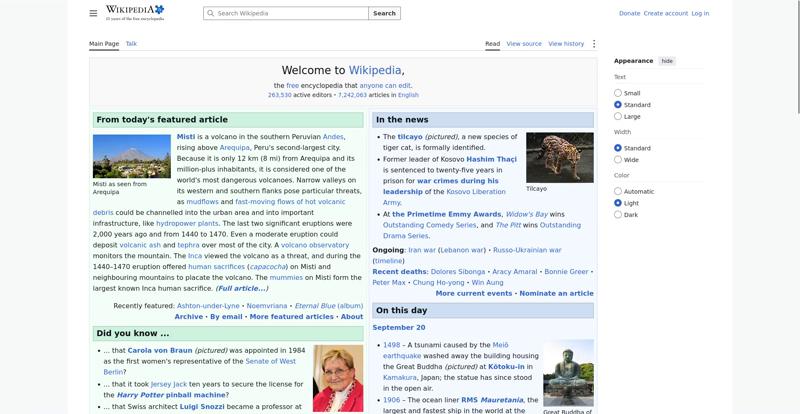The image size is (800, 414).
Task: Open the 263,530 active editors link
Action: [x=280, y=95]
